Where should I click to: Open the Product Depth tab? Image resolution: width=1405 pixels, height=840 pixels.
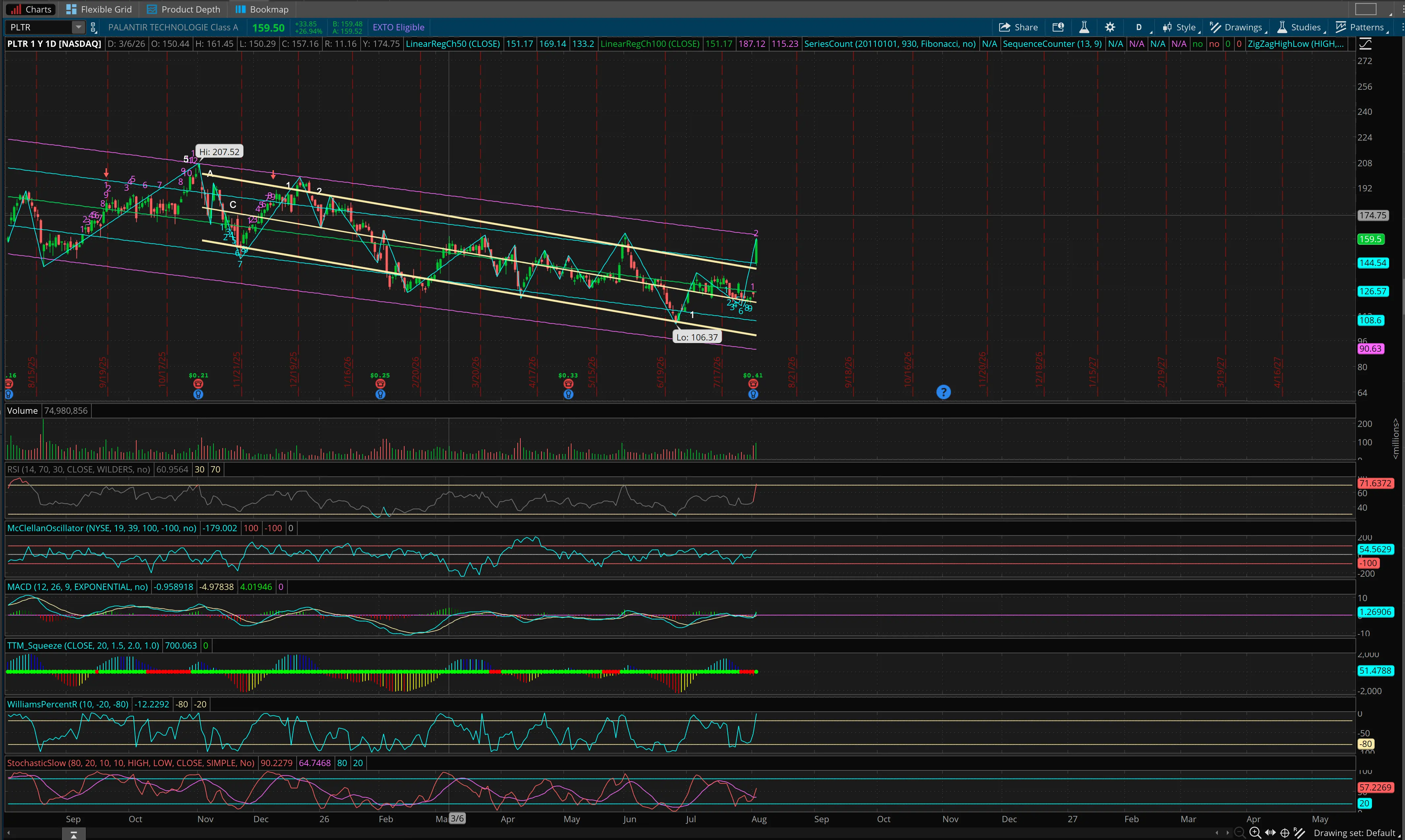click(x=183, y=9)
